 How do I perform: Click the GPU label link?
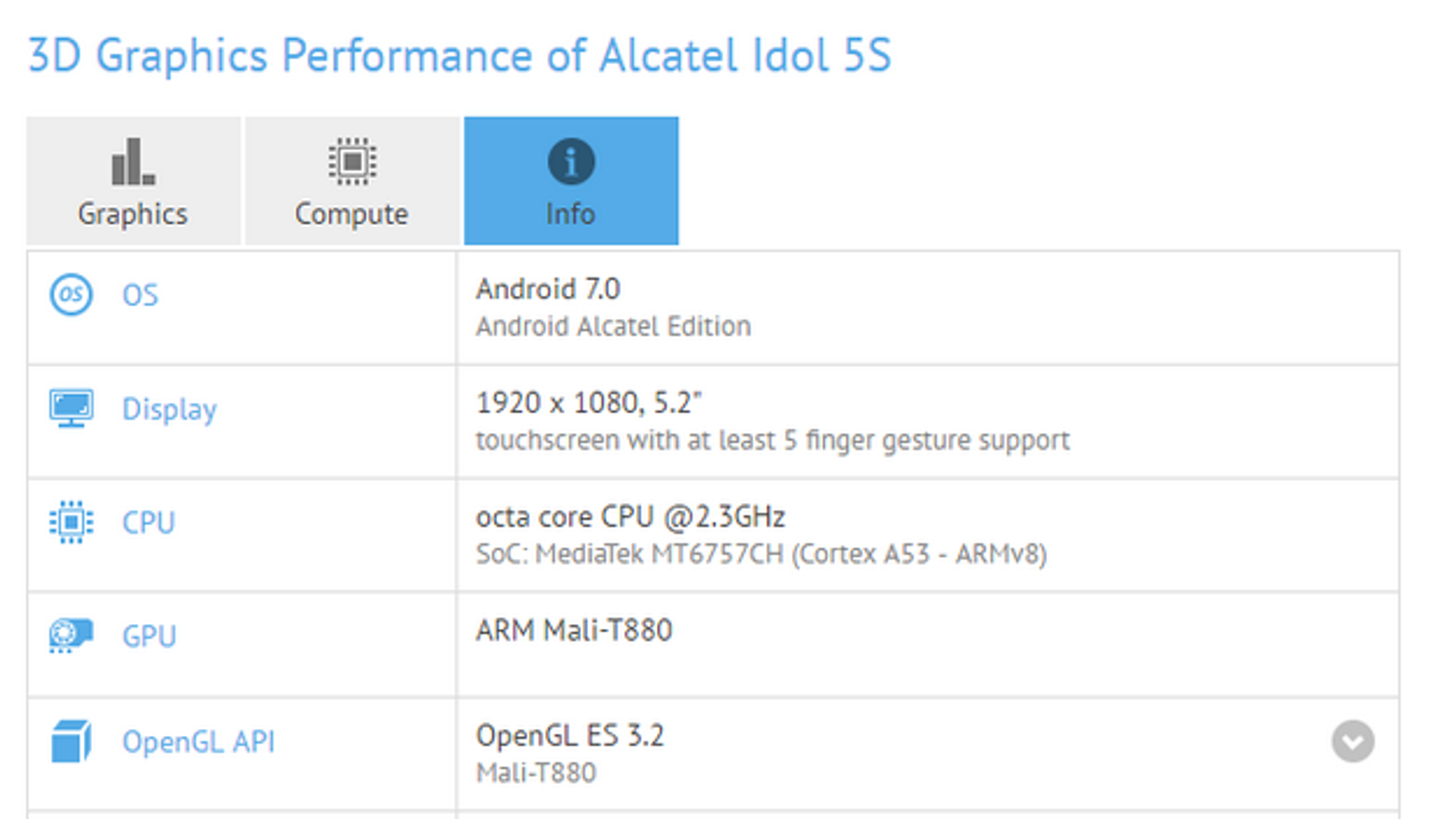149,636
